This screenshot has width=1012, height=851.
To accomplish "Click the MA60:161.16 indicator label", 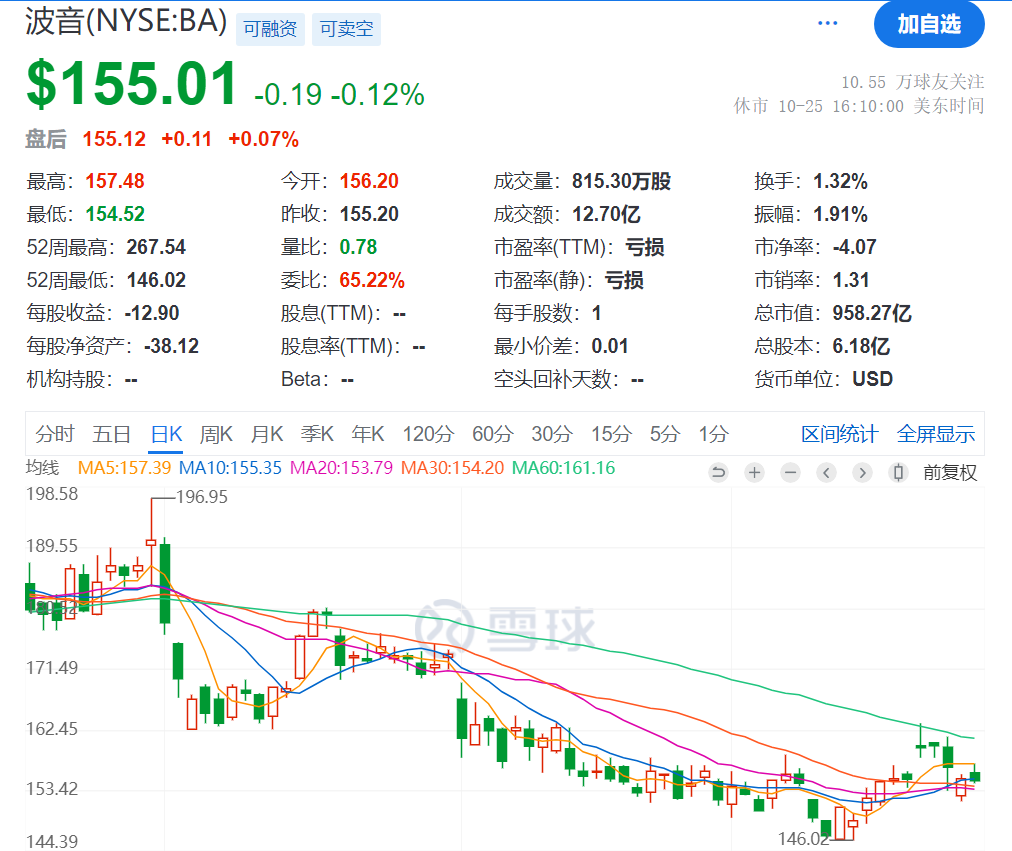I will (x=563, y=468).
